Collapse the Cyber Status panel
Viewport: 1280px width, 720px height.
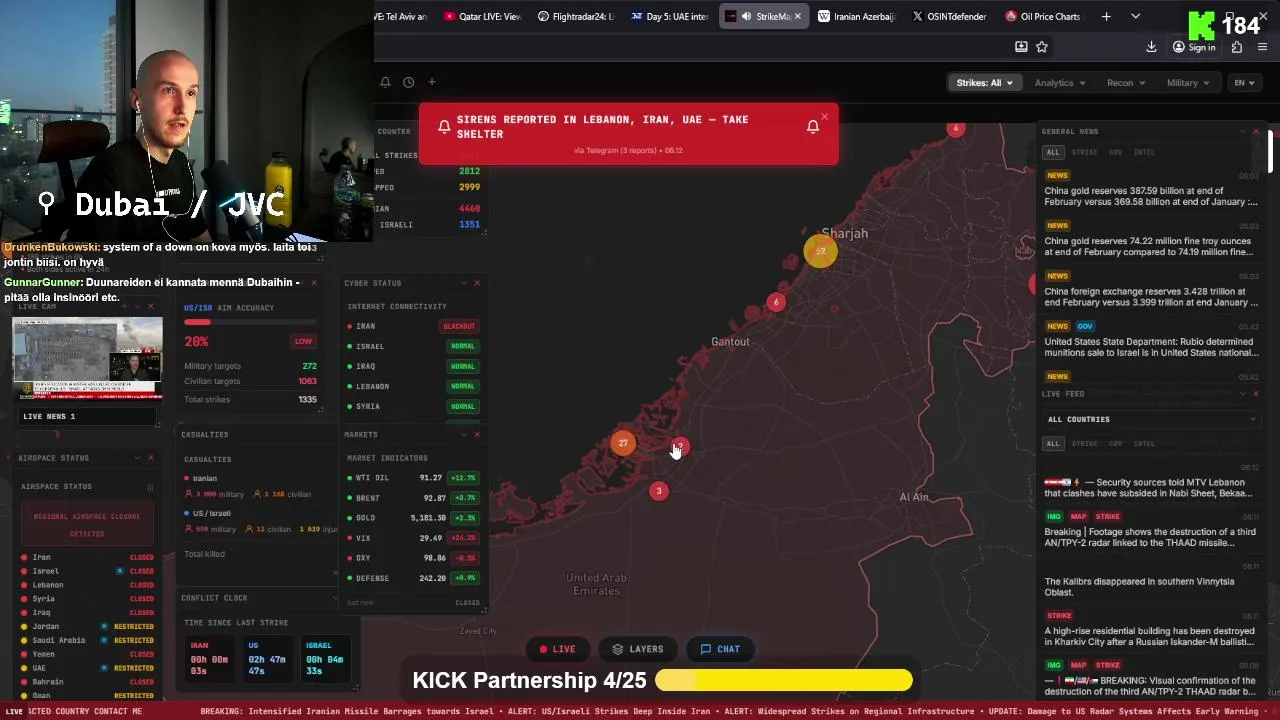tap(463, 283)
